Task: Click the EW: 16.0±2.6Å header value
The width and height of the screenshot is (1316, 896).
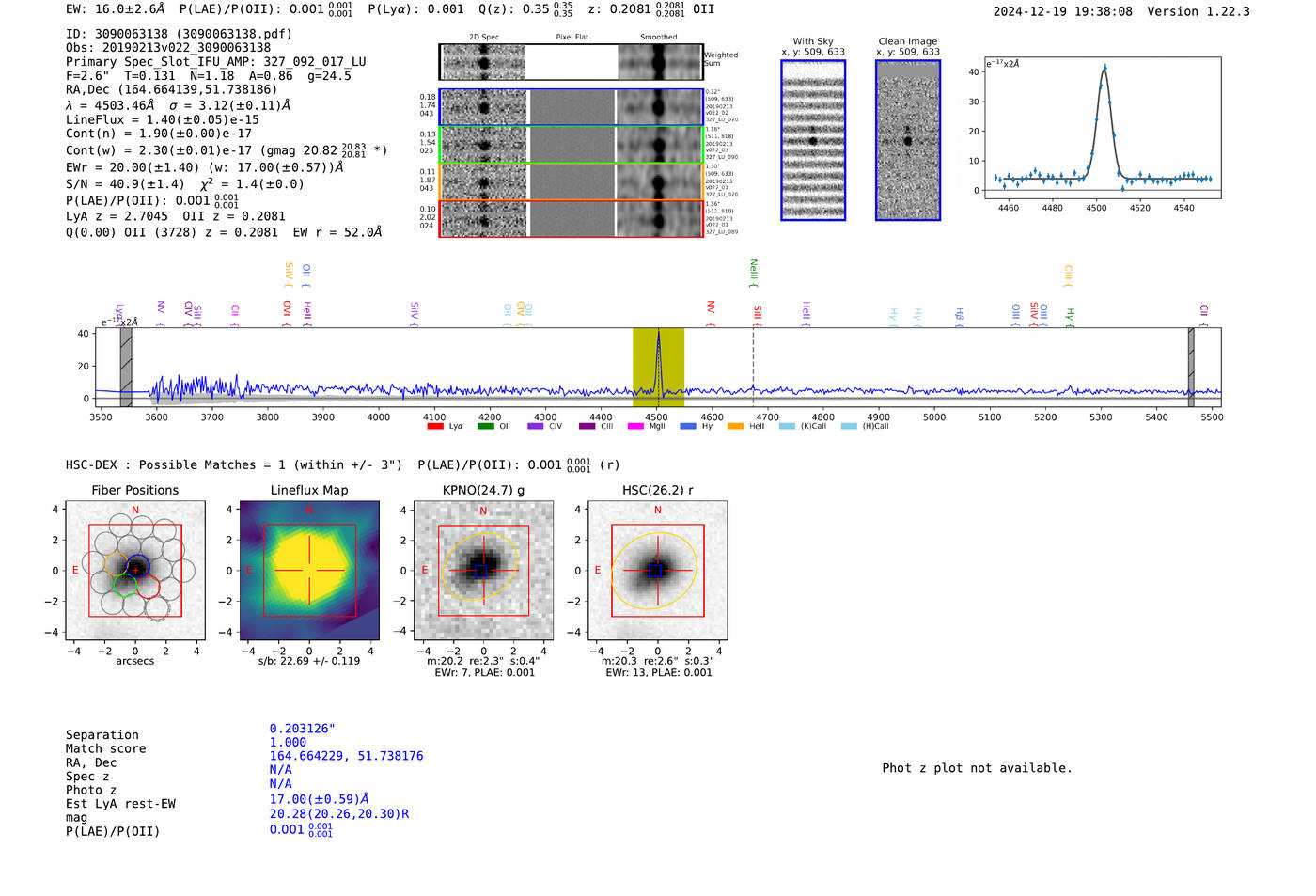Action: (x=116, y=9)
